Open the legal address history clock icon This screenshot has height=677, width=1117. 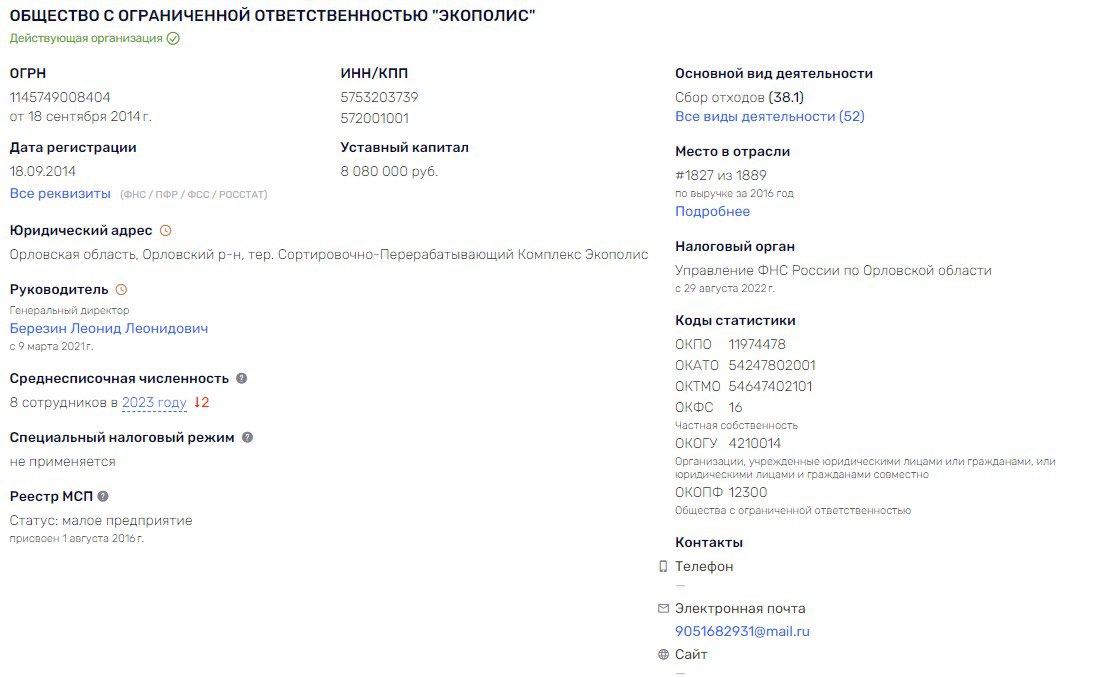tap(165, 230)
